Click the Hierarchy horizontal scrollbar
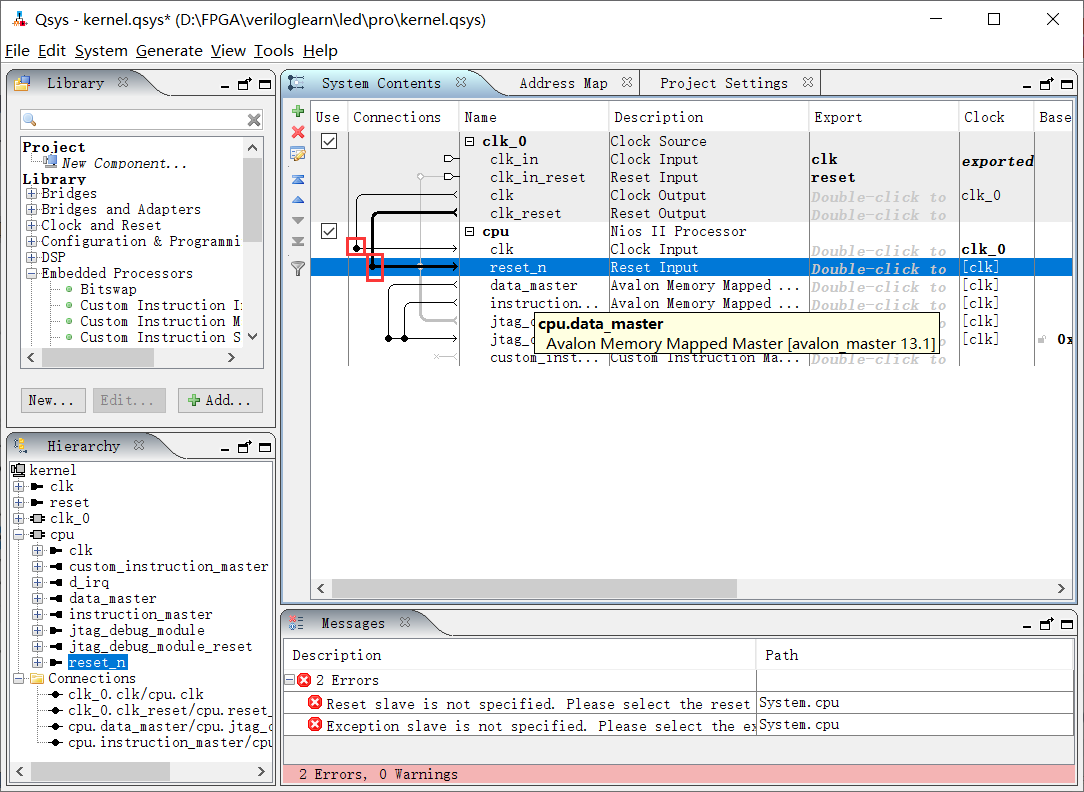Viewport: 1084px width, 792px height. click(x=100, y=771)
